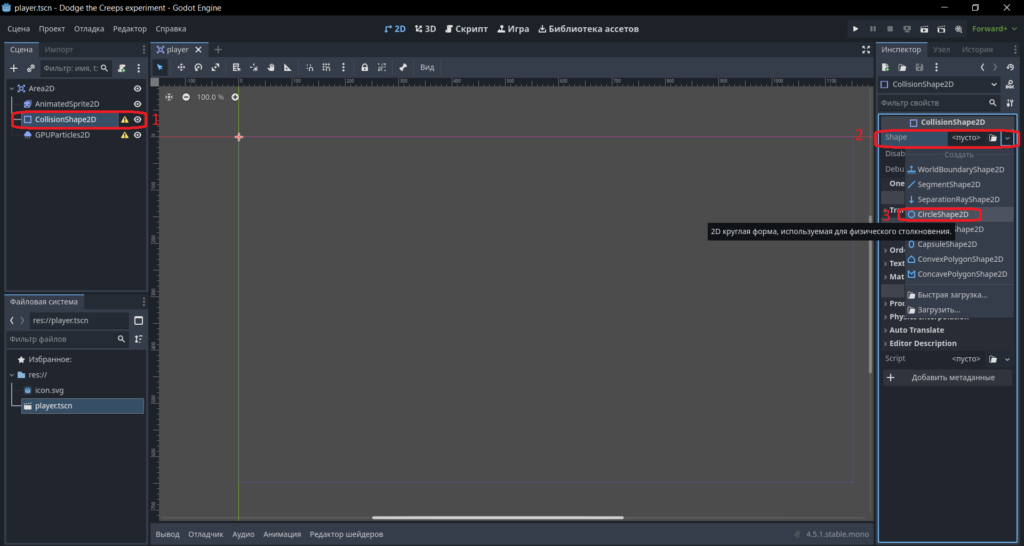Screen dimensions: 1024x546
Task: Collapse the Area2D tree node
Action: point(11,88)
